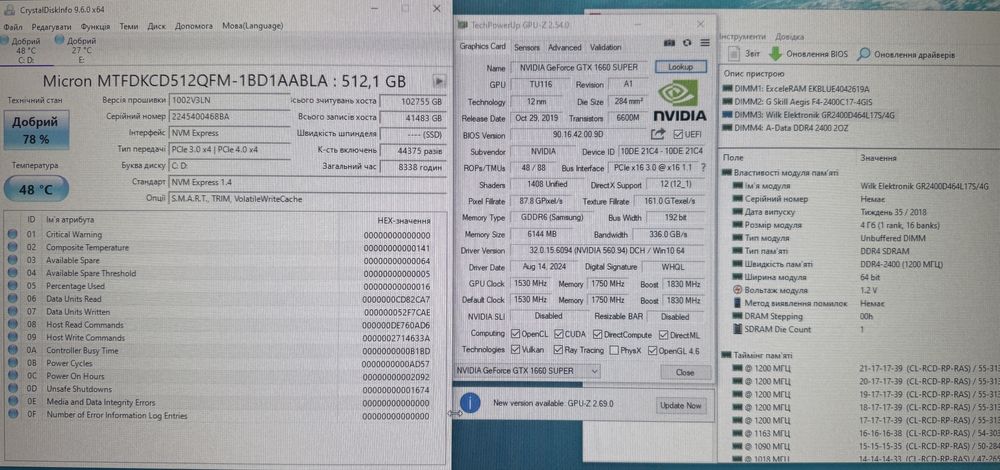Click the Метод виявлення помилок icon
Screen dimensions: 1000x470
click(x=737, y=303)
